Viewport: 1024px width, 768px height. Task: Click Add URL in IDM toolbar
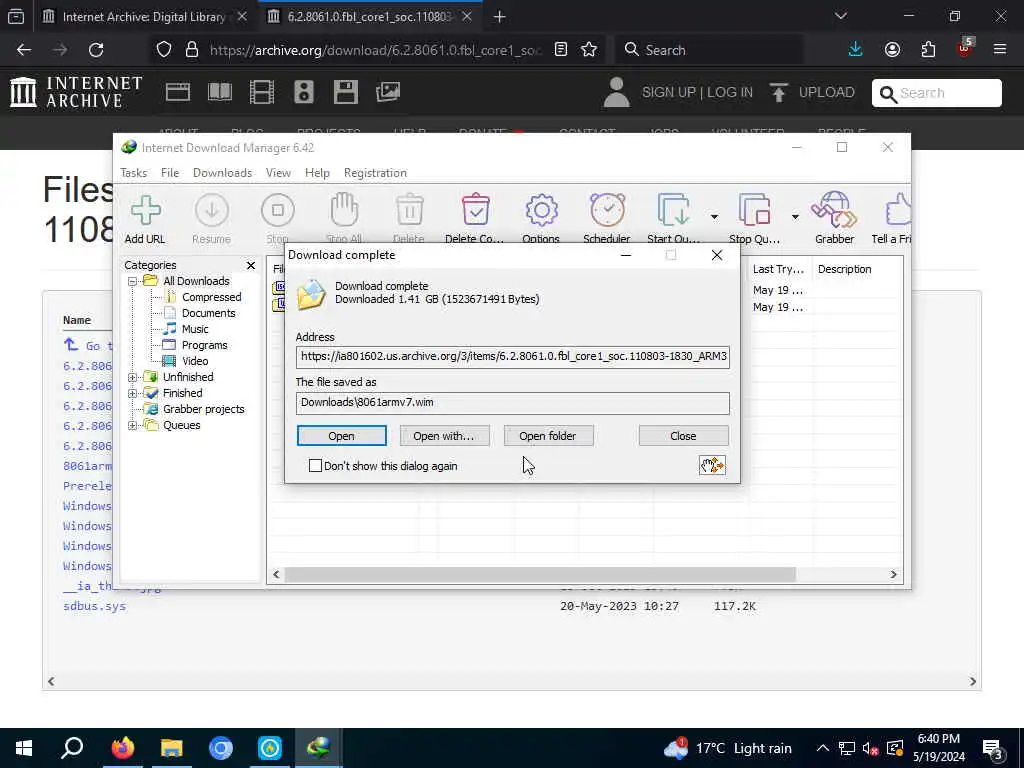tap(145, 219)
